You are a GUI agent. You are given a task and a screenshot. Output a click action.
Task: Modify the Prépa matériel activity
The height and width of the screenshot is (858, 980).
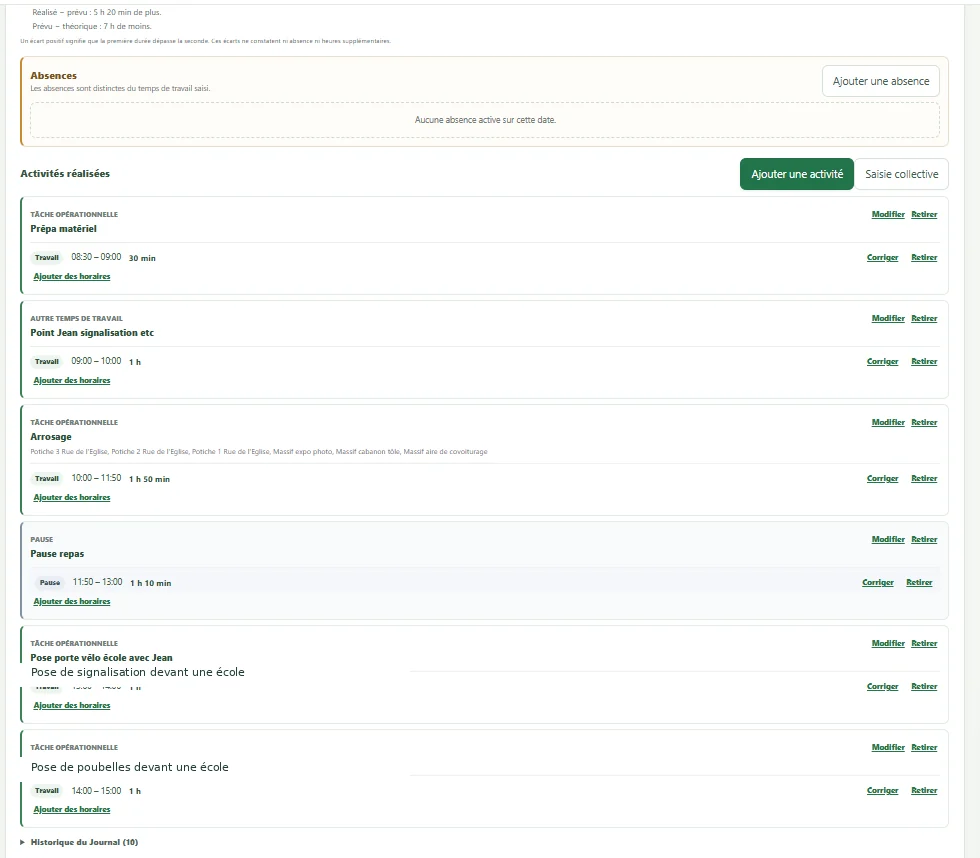(888, 214)
